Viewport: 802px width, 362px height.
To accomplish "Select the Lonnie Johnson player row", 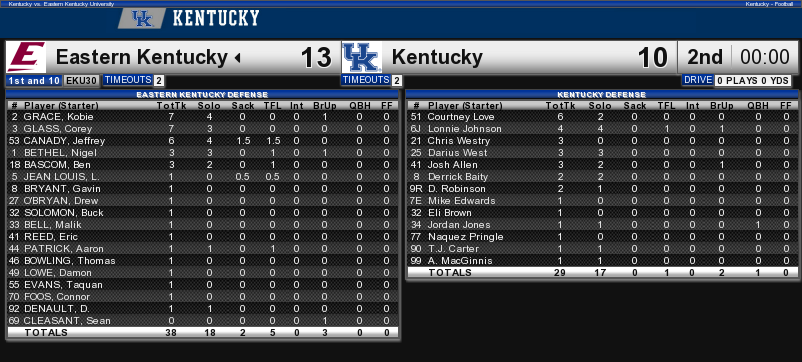I will tap(602, 129).
